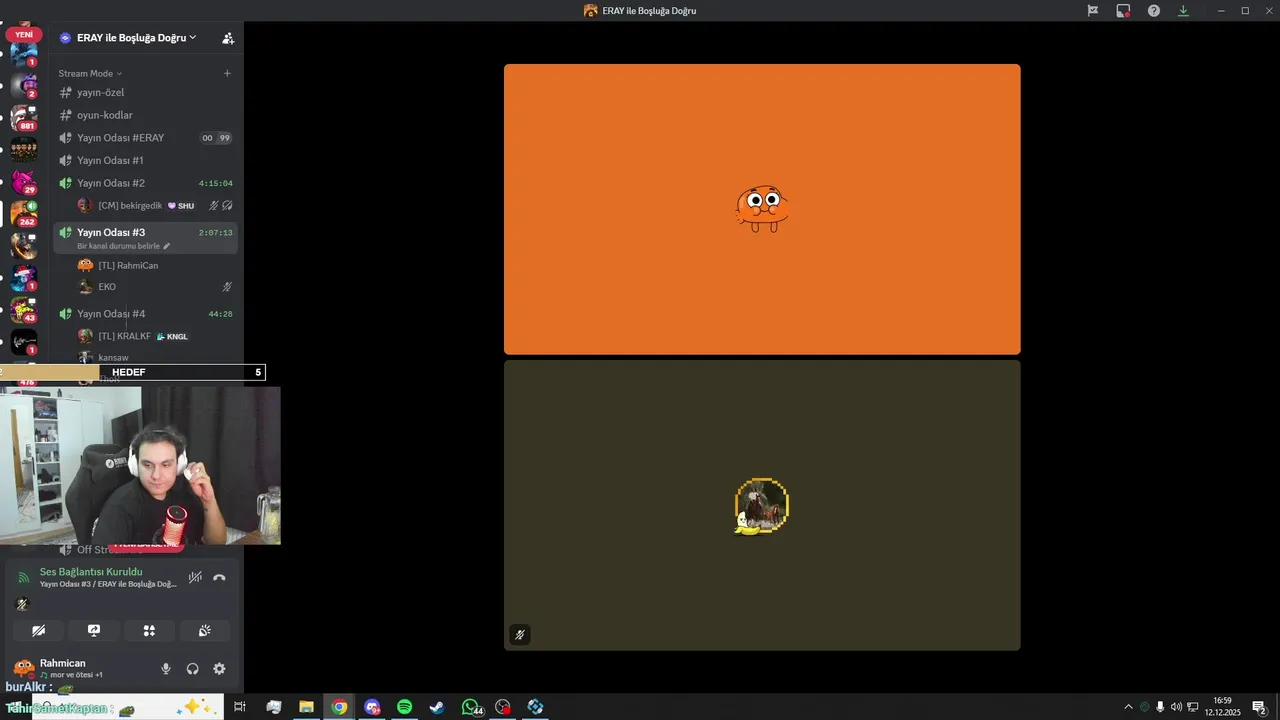Open the yayın-özel text channel
This screenshot has height=720, width=1280.
pyautogui.click(x=146, y=92)
